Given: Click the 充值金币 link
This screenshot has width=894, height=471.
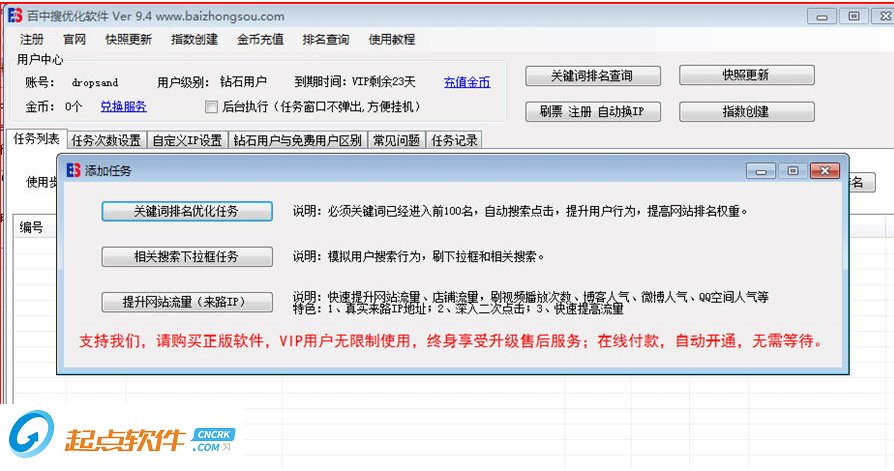Looking at the screenshot, I should [467, 82].
